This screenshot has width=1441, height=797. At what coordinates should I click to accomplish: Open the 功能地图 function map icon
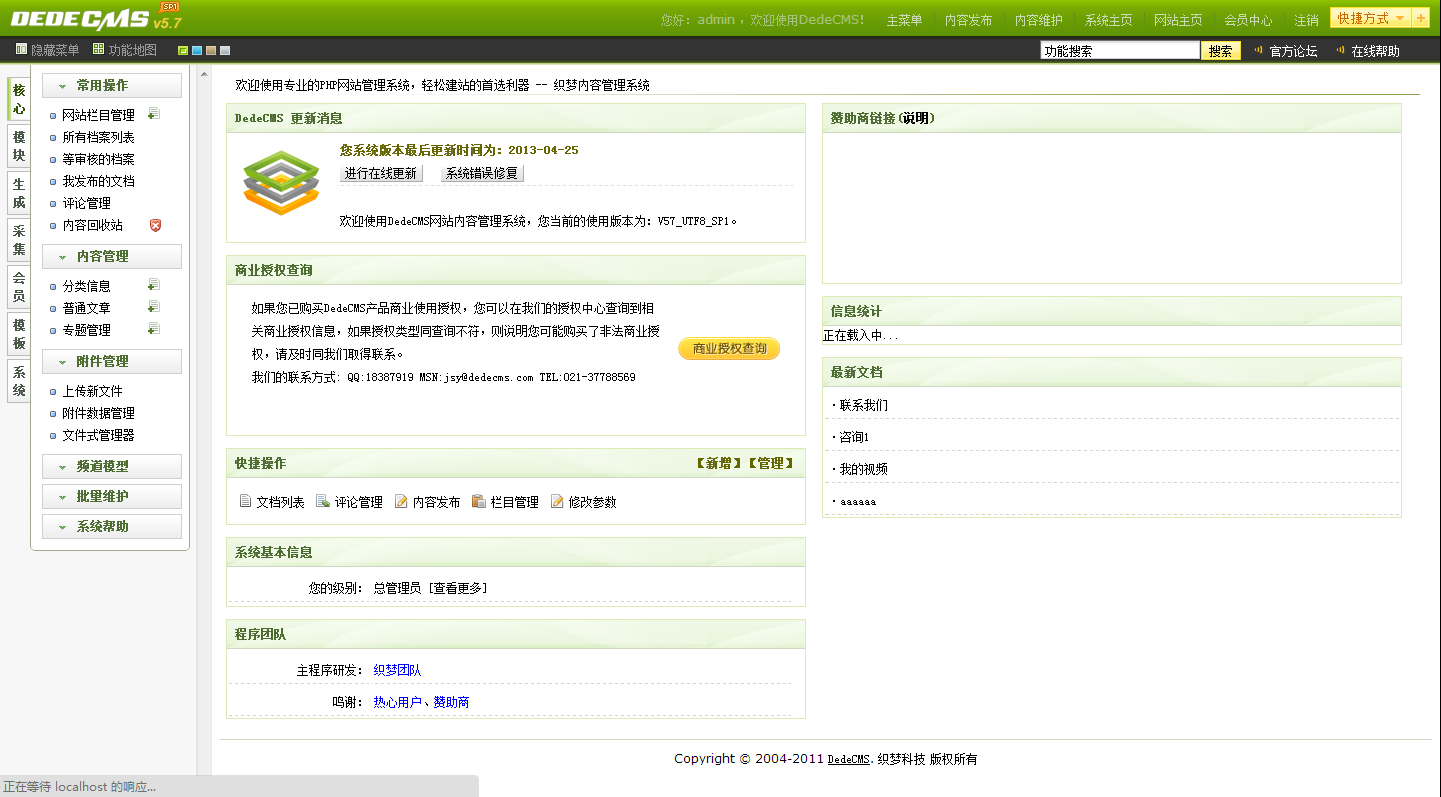pyautogui.click(x=98, y=49)
